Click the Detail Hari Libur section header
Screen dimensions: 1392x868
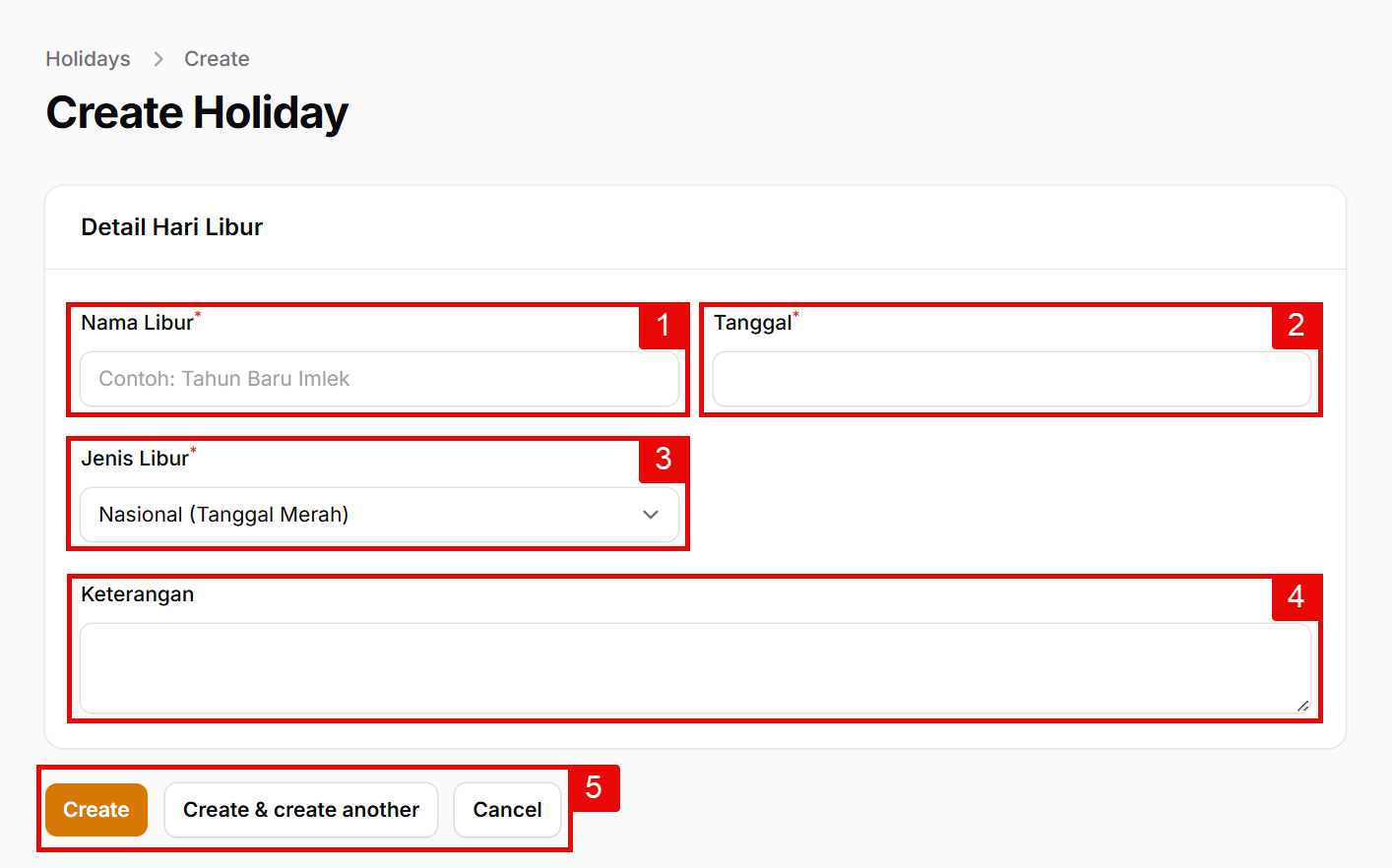[x=172, y=227]
